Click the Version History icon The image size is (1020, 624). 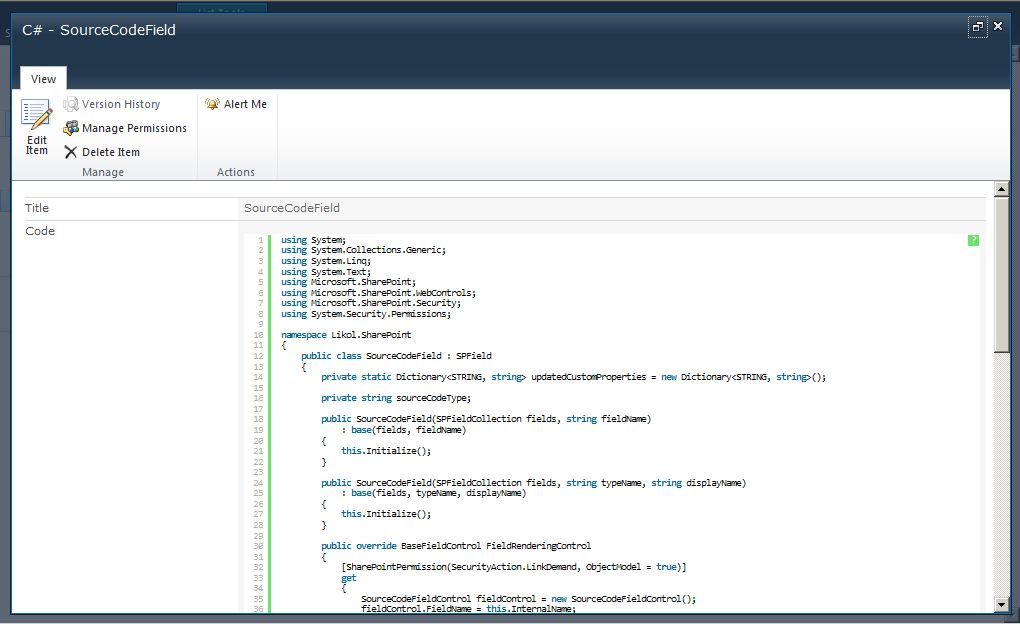click(x=70, y=104)
